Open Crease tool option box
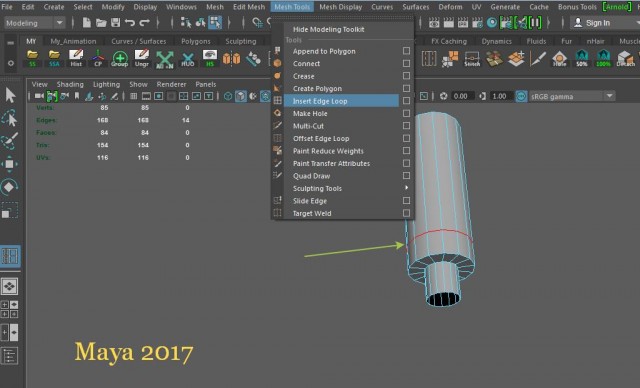The width and height of the screenshot is (640, 388). (x=406, y=75)
